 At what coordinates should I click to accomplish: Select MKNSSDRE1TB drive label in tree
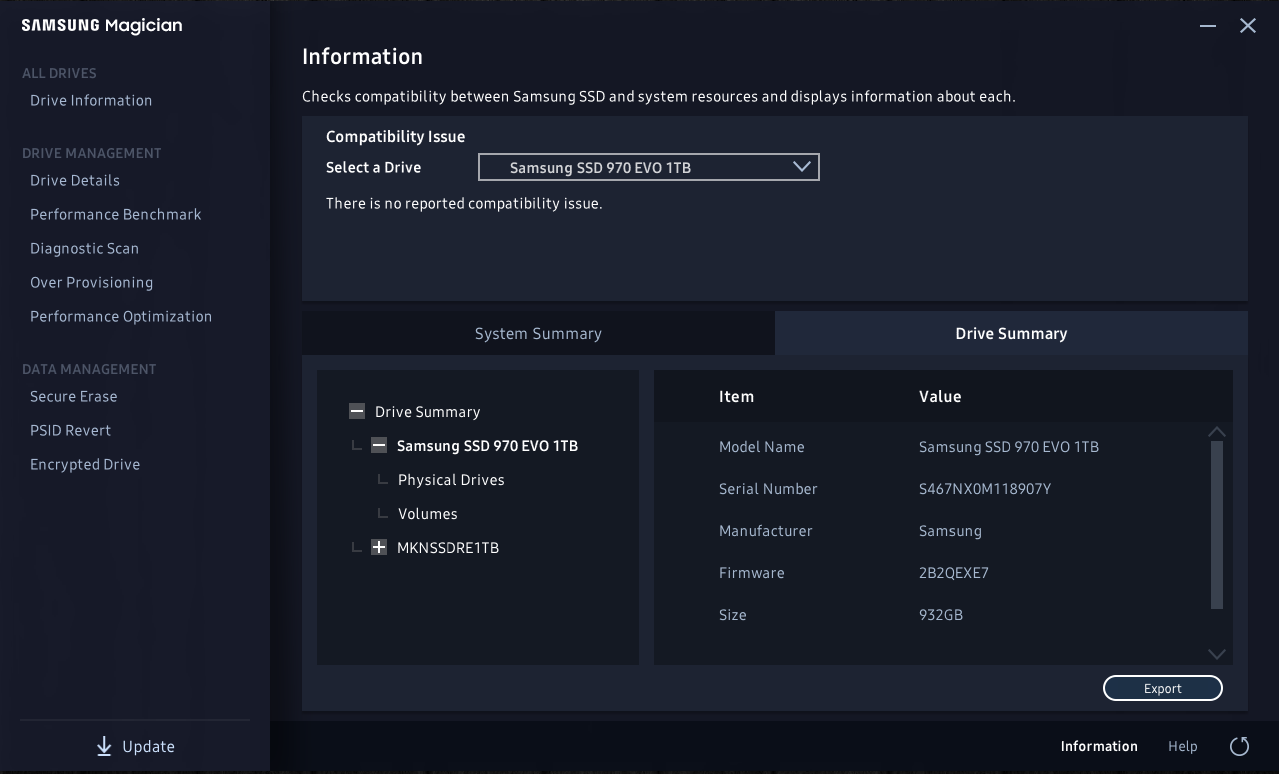click(x=448, y=548)
